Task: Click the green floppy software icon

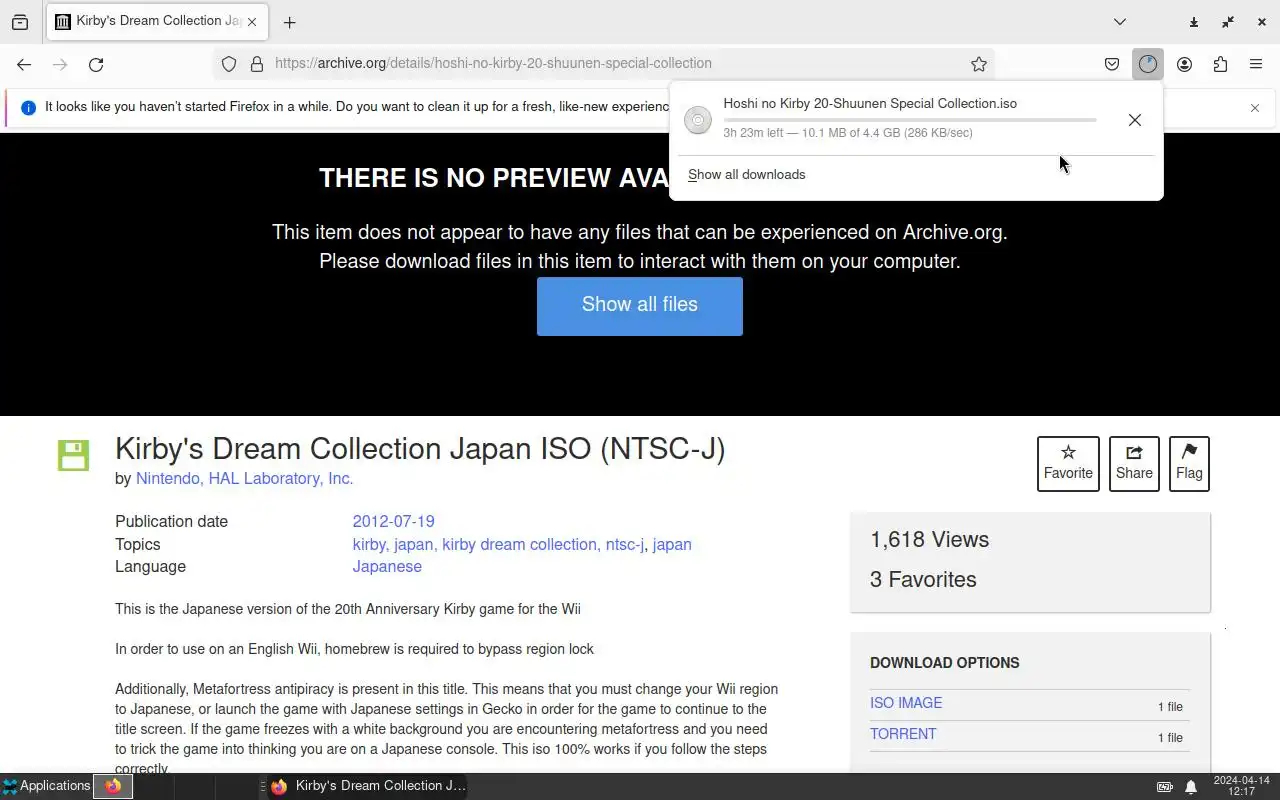Action: 73,455
